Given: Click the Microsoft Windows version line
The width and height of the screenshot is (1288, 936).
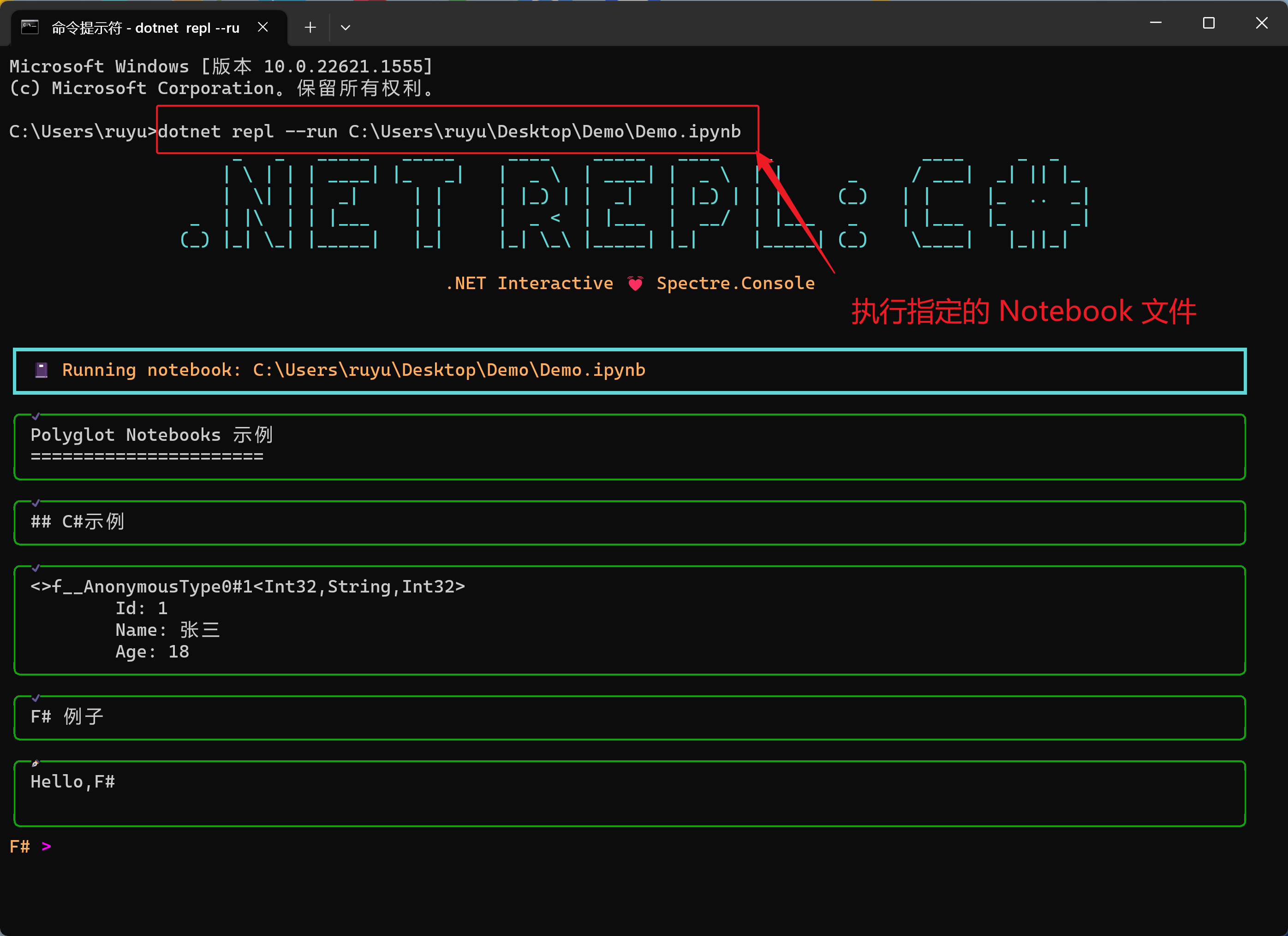Looking at the screenshot, I should coord(221,66).
